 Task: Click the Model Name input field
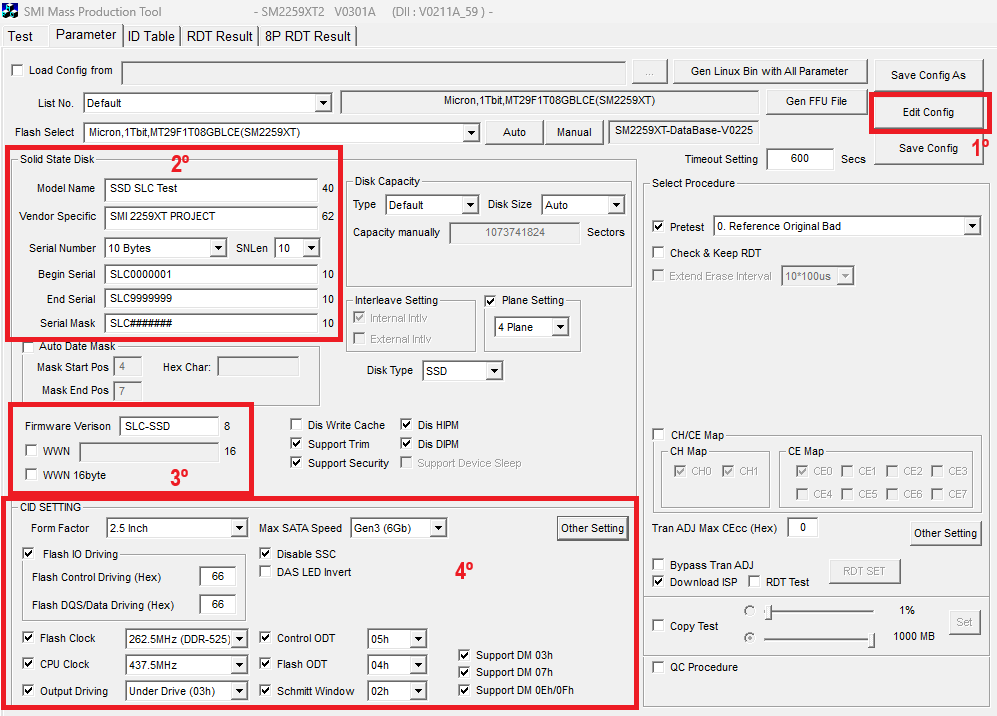click(211, 189)
